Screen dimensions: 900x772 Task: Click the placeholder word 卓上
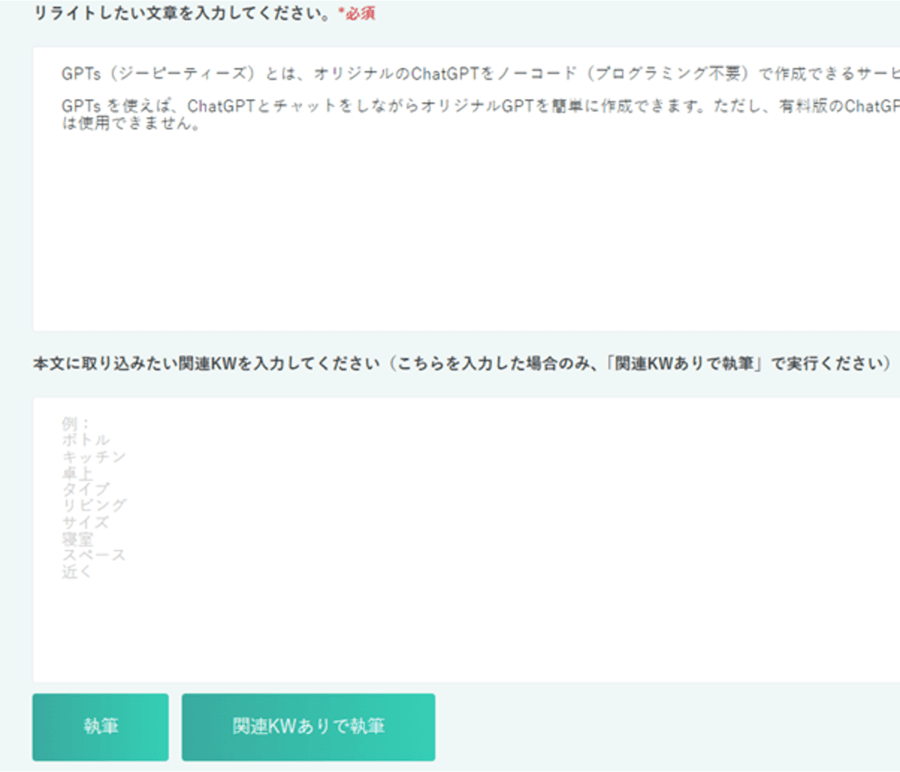click(x=77, y=473)
